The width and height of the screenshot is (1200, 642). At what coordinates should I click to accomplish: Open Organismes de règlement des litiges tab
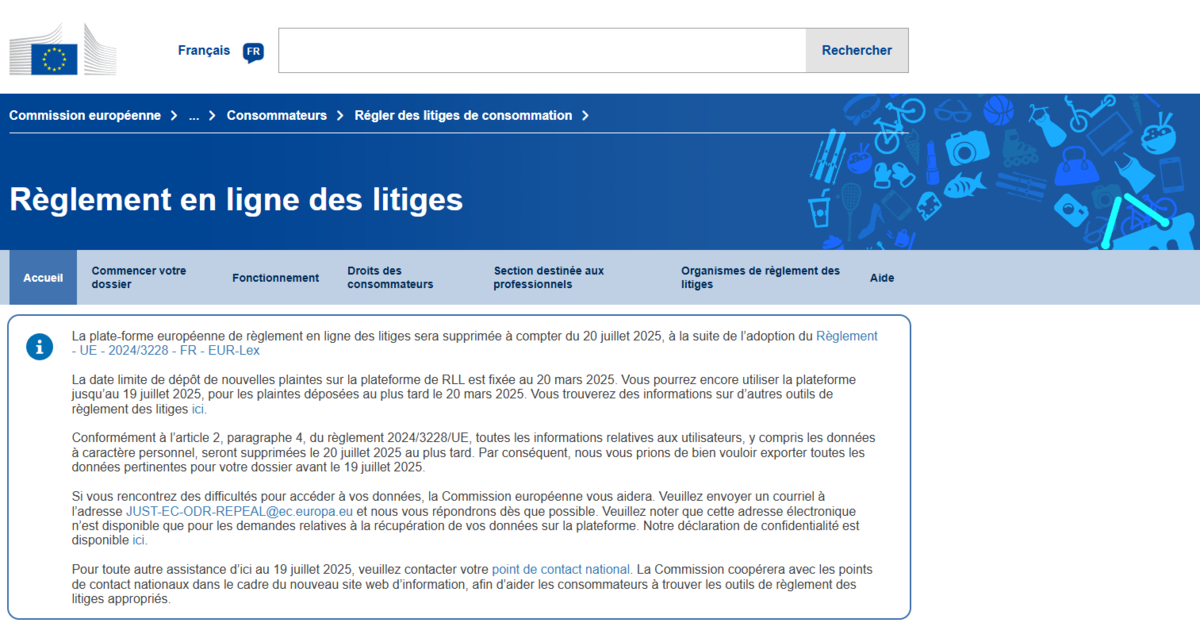pyautogui.click(x=760, y=278)
